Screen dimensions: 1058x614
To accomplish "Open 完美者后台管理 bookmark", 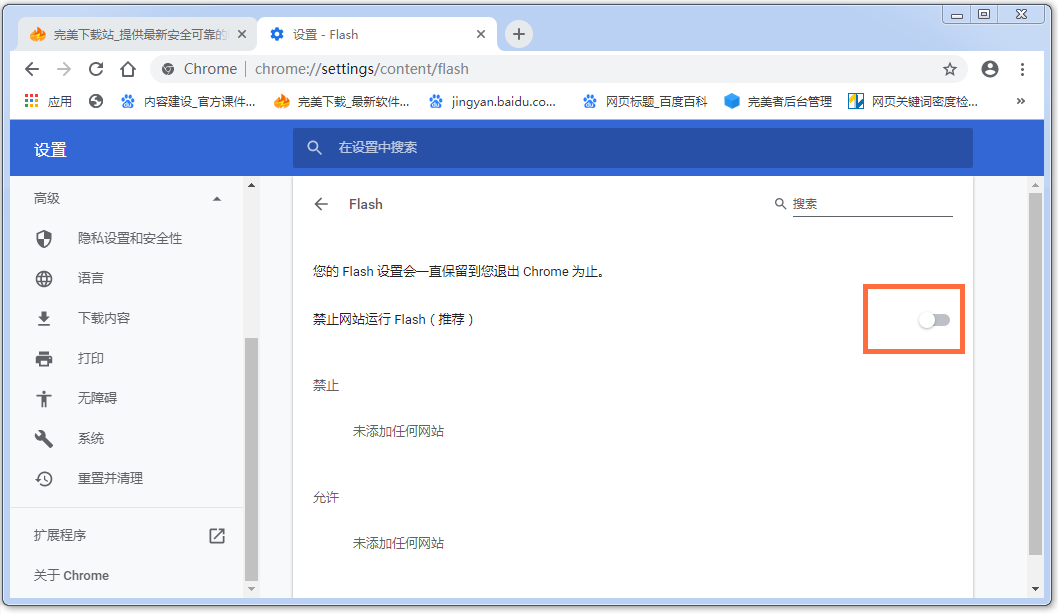I will click(778, 101).
